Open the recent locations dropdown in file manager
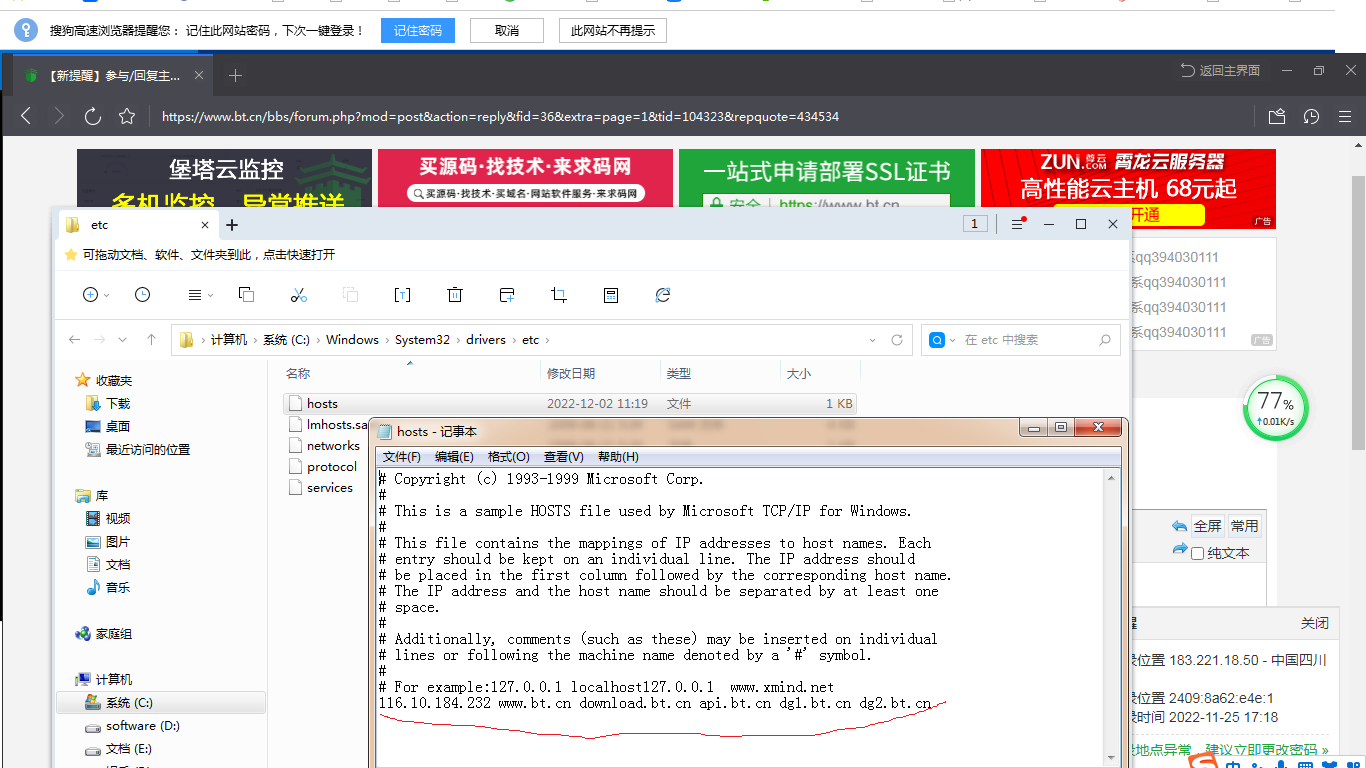 coord(123,340)
